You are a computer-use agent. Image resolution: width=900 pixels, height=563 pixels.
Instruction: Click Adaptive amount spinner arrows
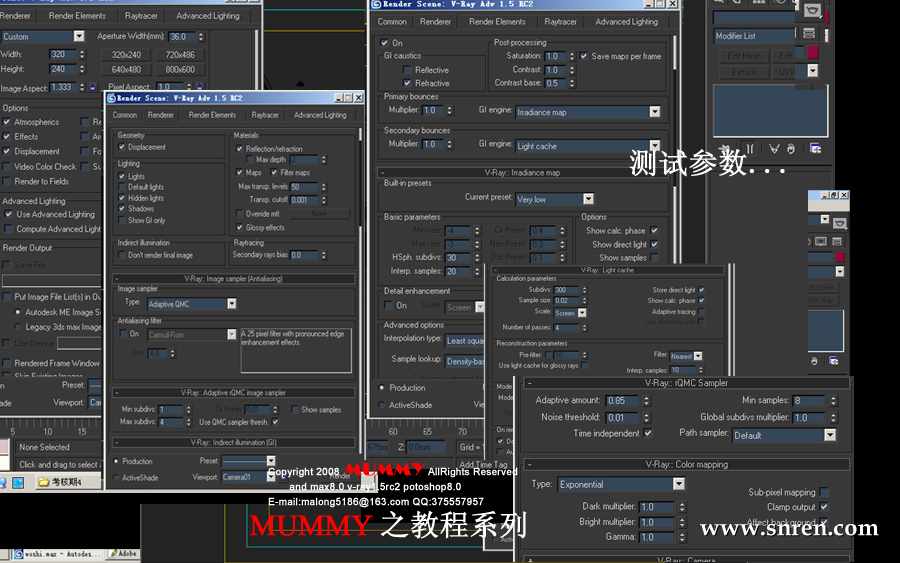(x=646, y=401)
